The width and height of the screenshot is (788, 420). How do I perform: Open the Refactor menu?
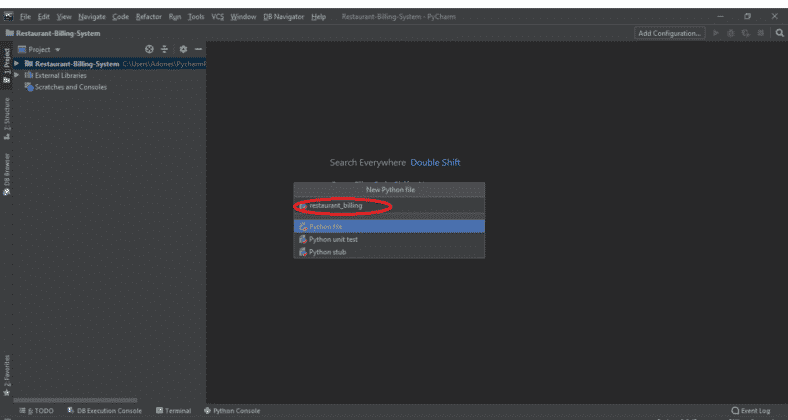click(148, 17)
